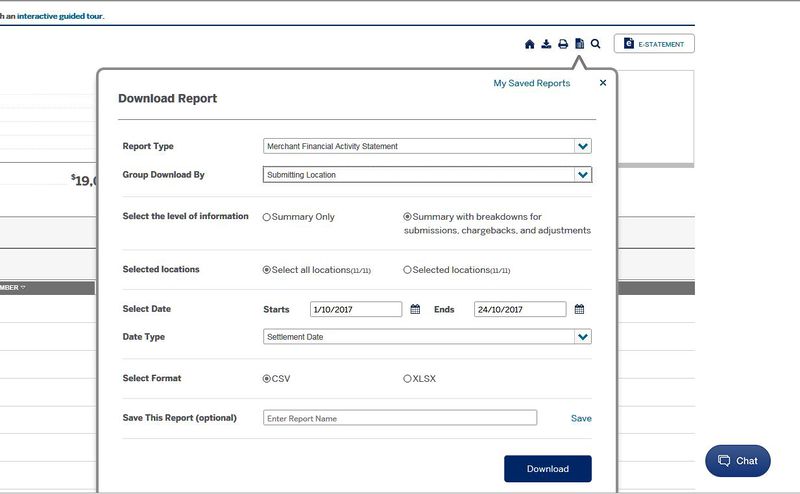Open Merchant Financial Activity Statement combo box
The height and width of the screenshot is (494, 800).
coord(427,146)
